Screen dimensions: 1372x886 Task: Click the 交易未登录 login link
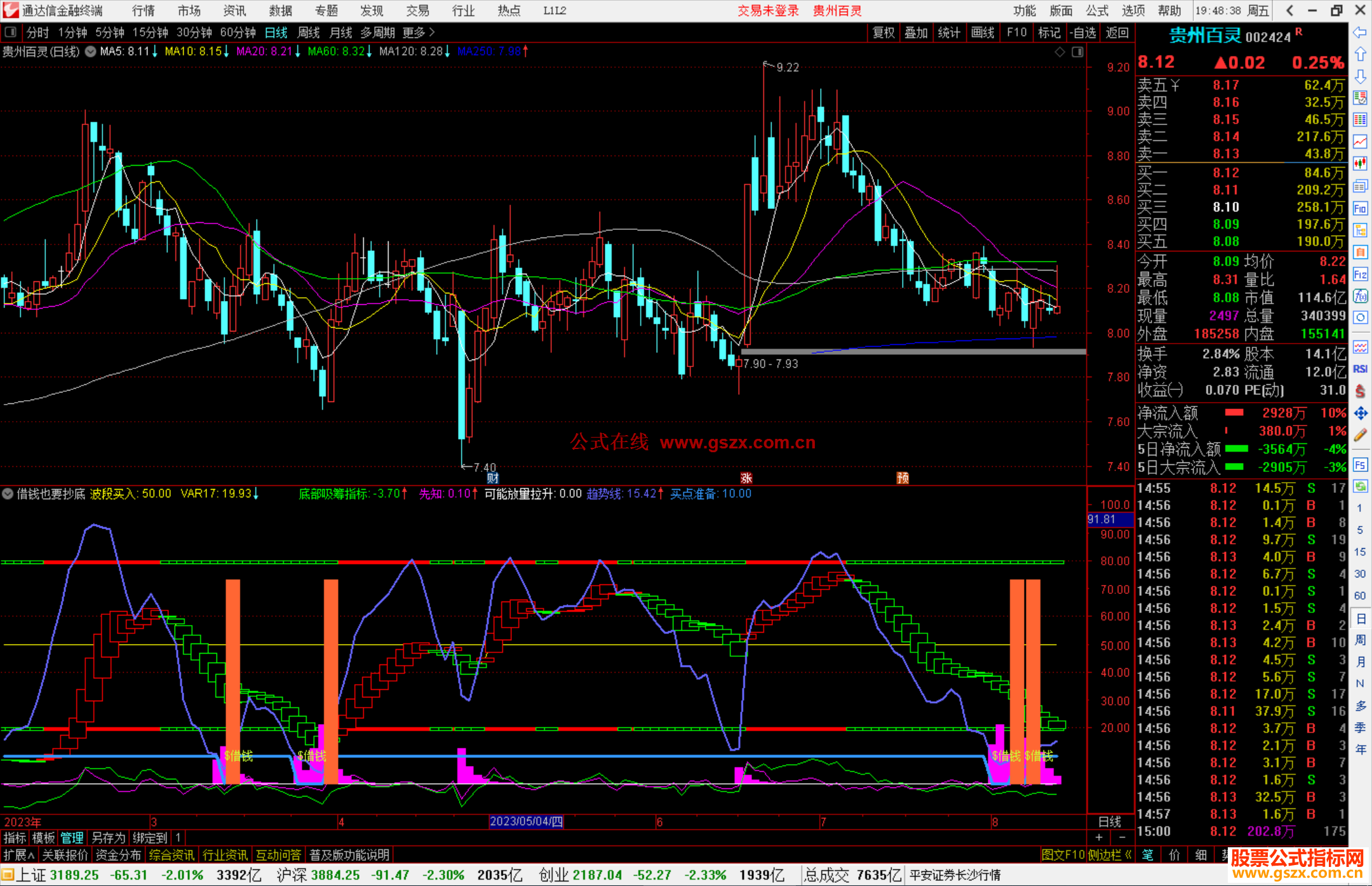click(x=768, y=11)
